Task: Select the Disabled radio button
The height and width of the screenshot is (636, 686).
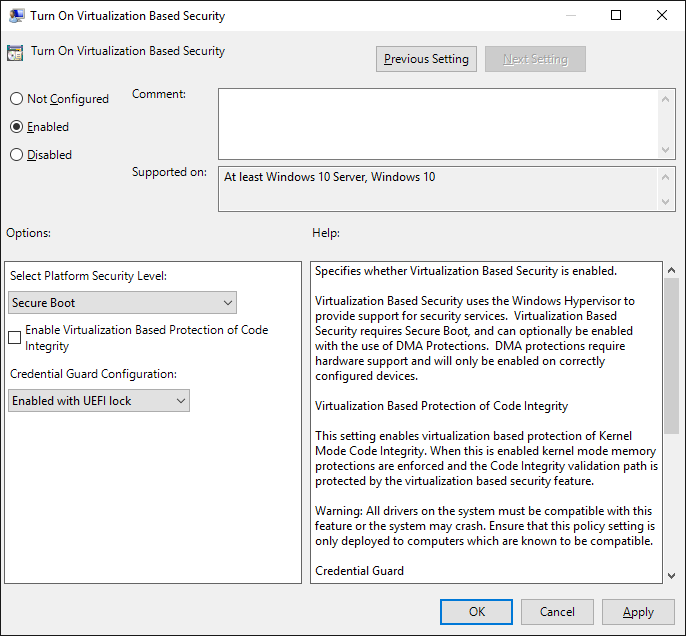Action: [16, 155]
